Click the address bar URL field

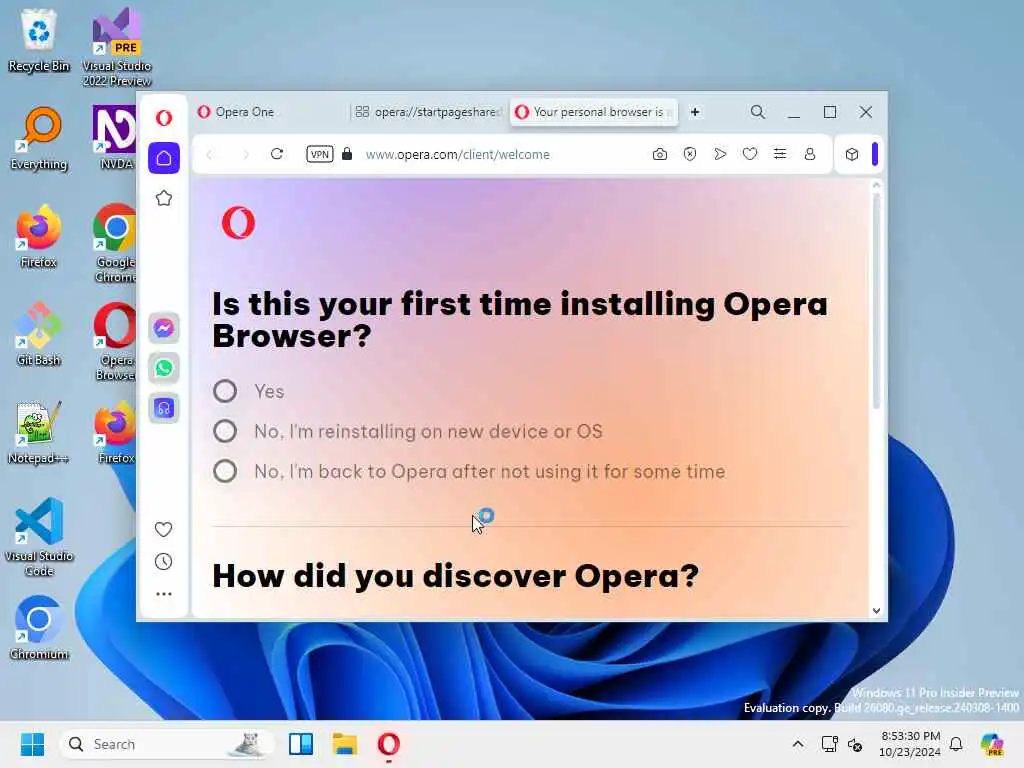pos(457,155)
